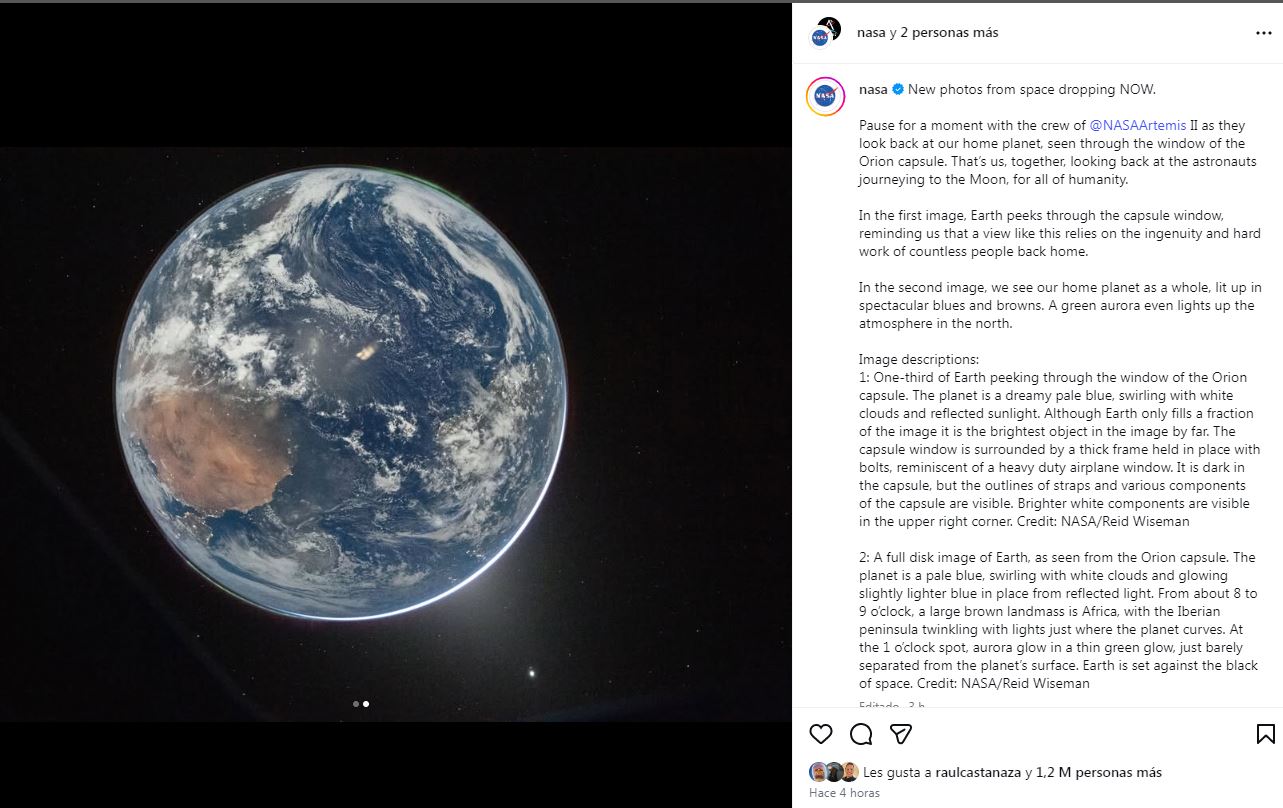Click NASA's story-ring avatar beside the caption
The image size is (1283, 808).
pos(825,96)
